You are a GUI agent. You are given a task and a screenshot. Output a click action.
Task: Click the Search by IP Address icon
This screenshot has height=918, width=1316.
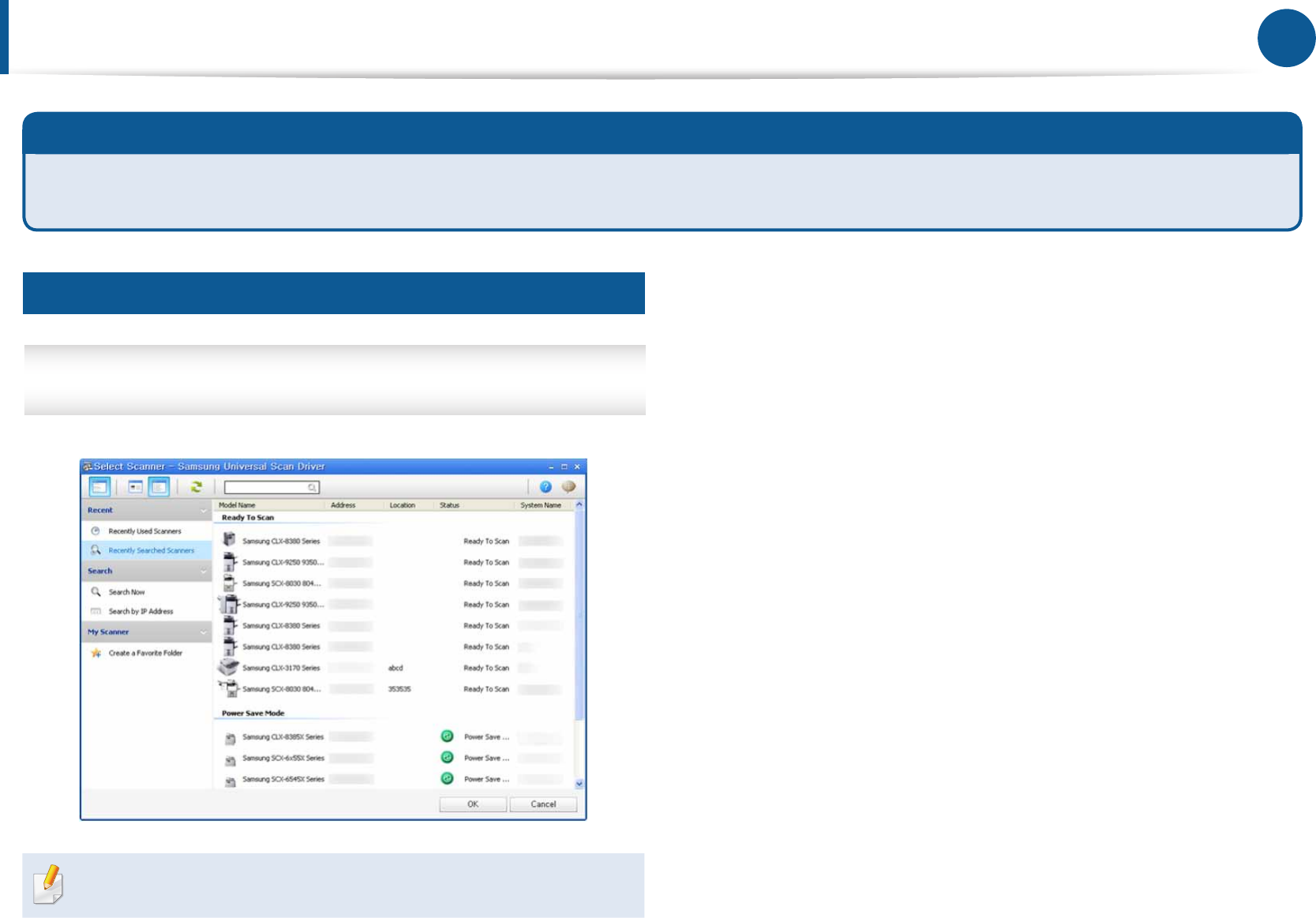(x=96, y=611)
